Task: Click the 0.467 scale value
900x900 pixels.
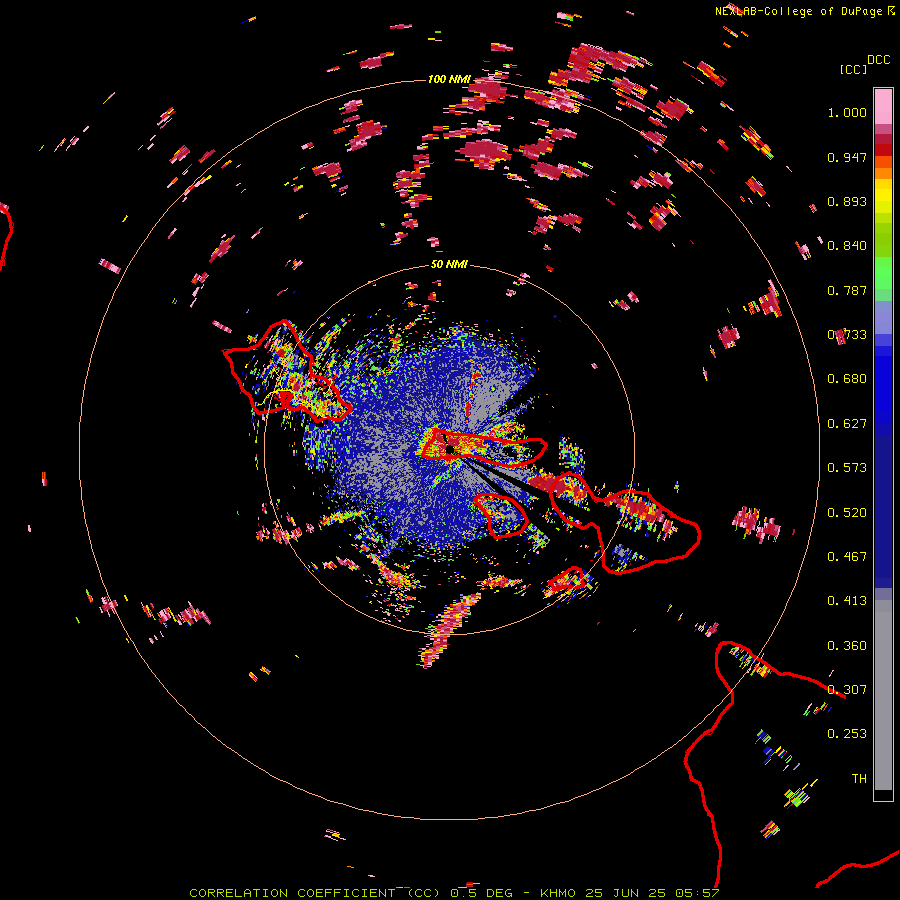Action: [x=847, y=557]
